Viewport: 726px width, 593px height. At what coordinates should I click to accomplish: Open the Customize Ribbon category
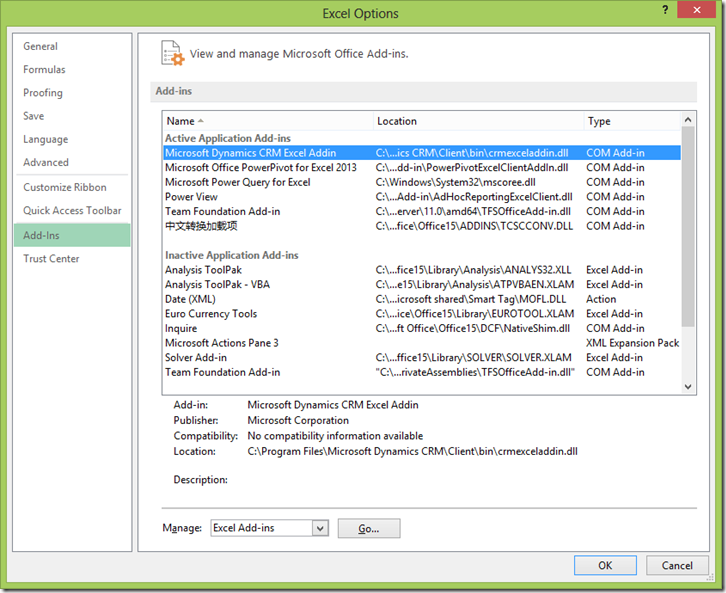[x=72, y=187]
